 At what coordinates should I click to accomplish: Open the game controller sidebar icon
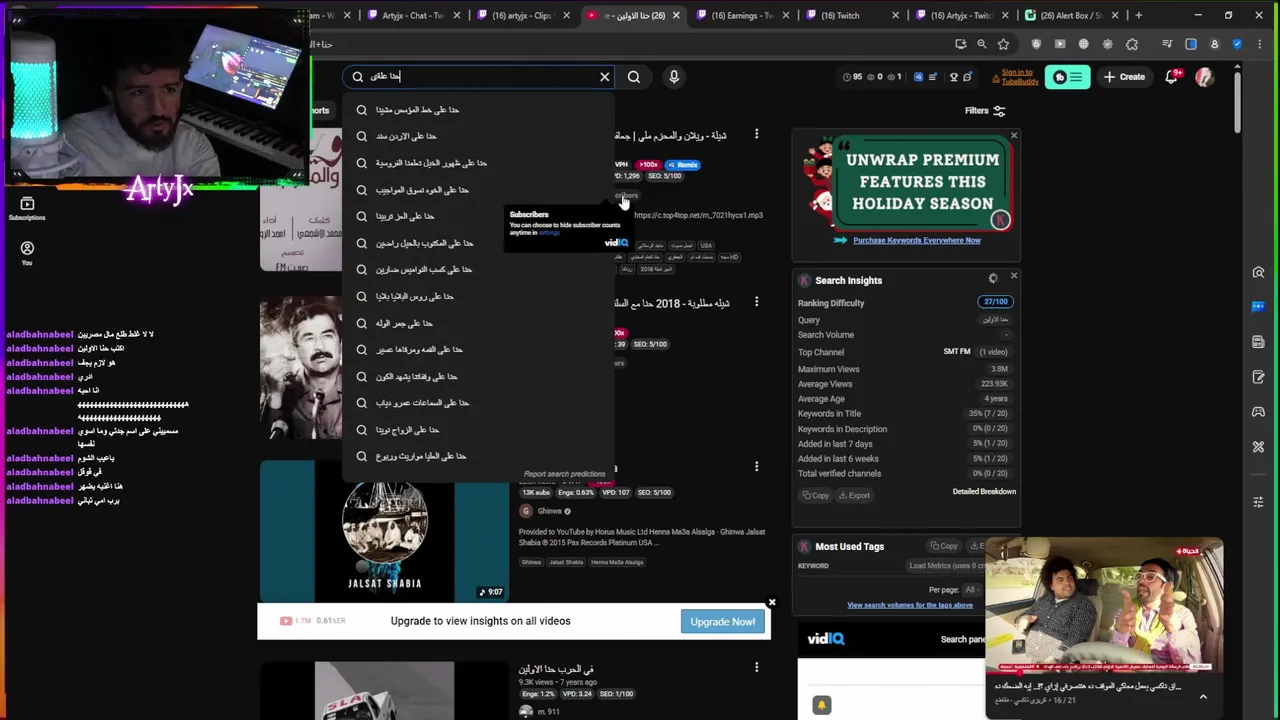tap(1258, 412)
